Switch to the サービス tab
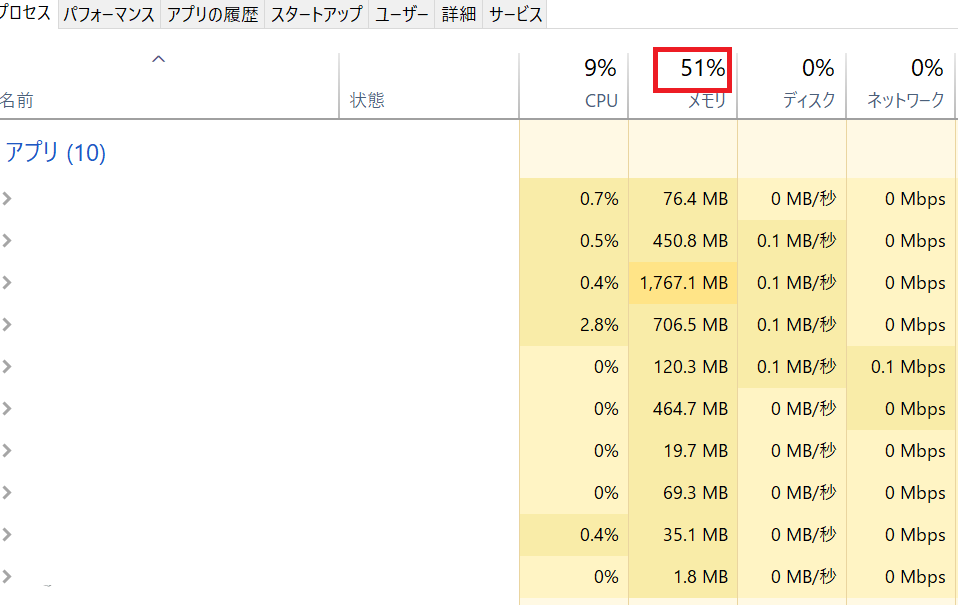This screenshot has height=605, width=958. pyautogui.click(x=515, y=14)
